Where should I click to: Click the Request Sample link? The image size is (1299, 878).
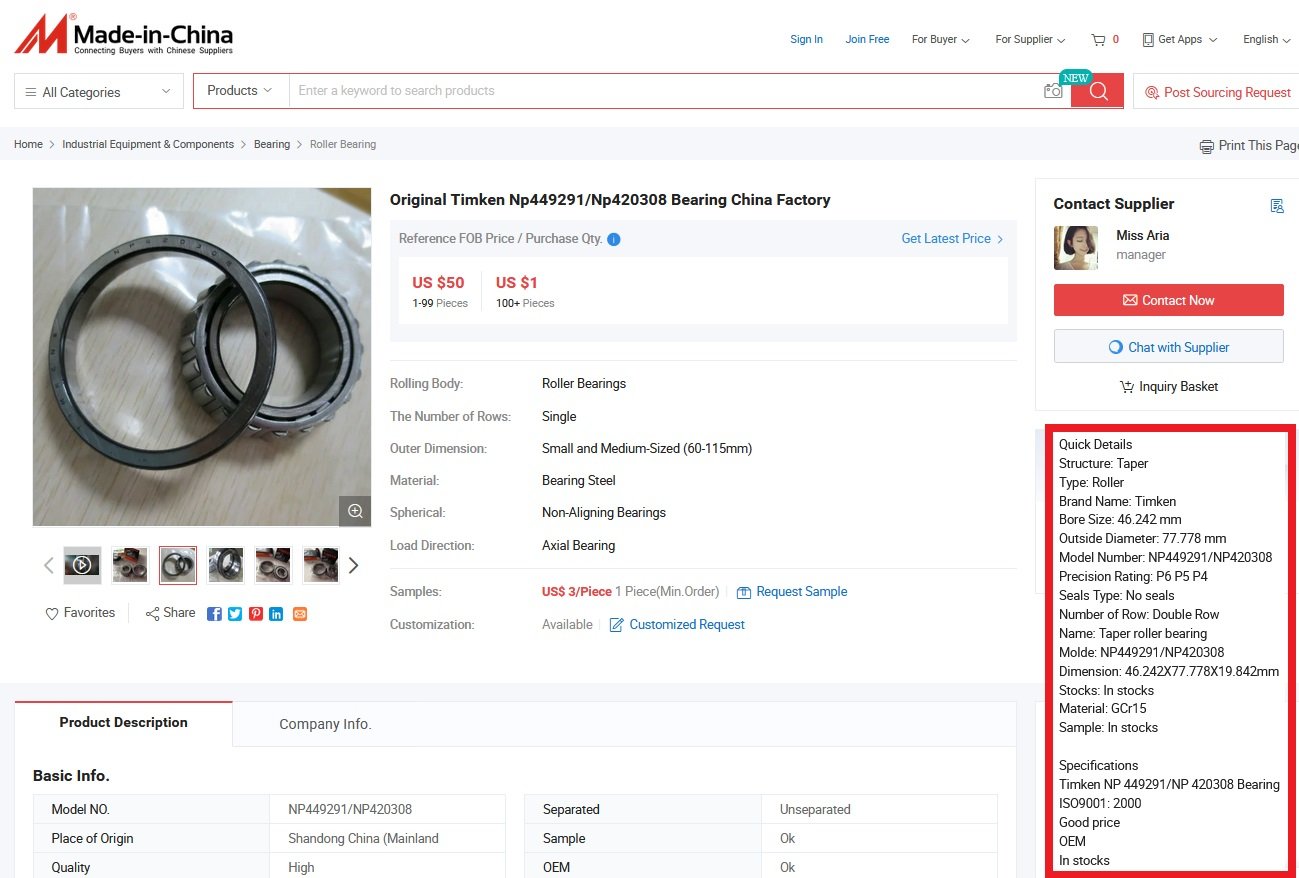point(801,592)
